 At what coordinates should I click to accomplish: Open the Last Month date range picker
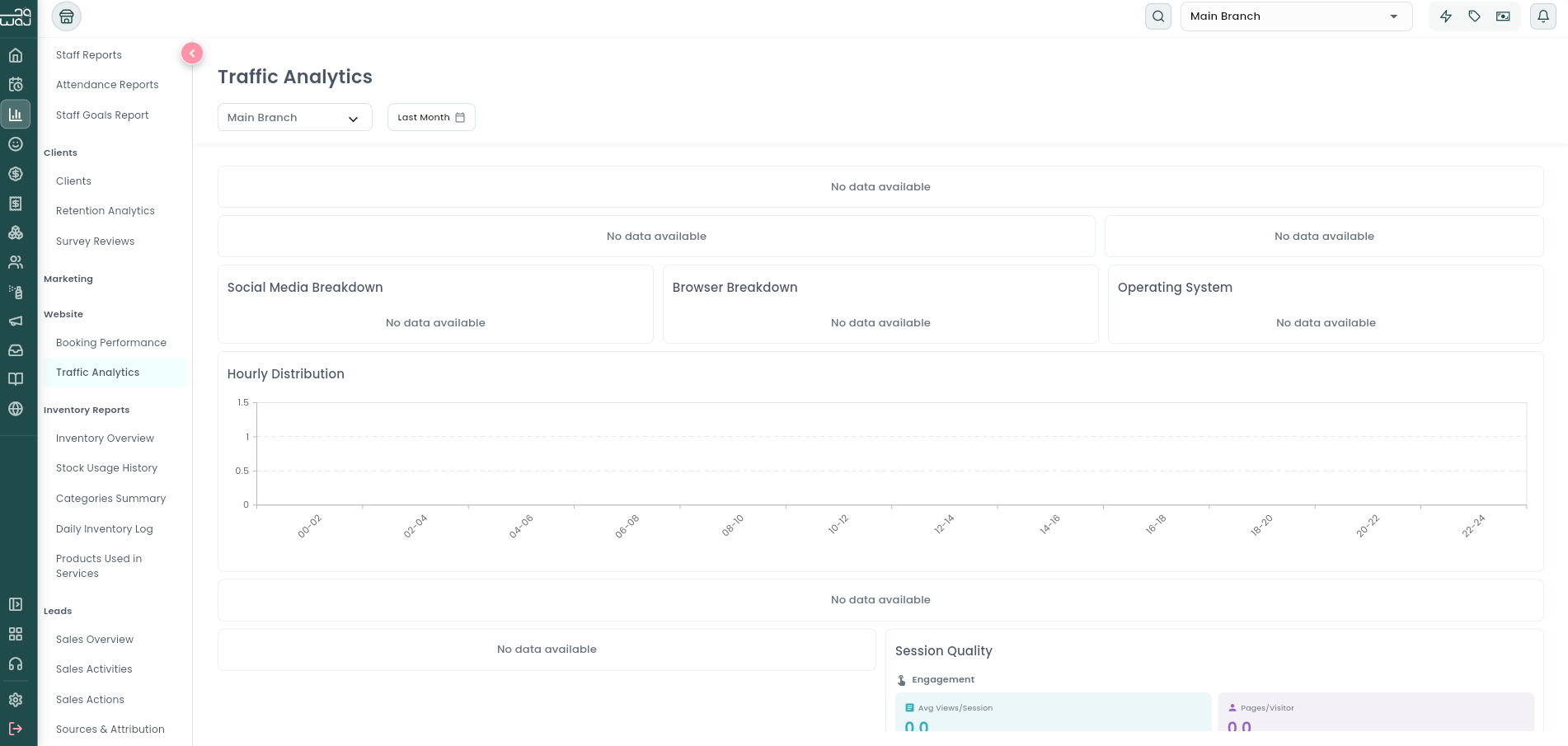pyautogui.click(x=431, y=117)
